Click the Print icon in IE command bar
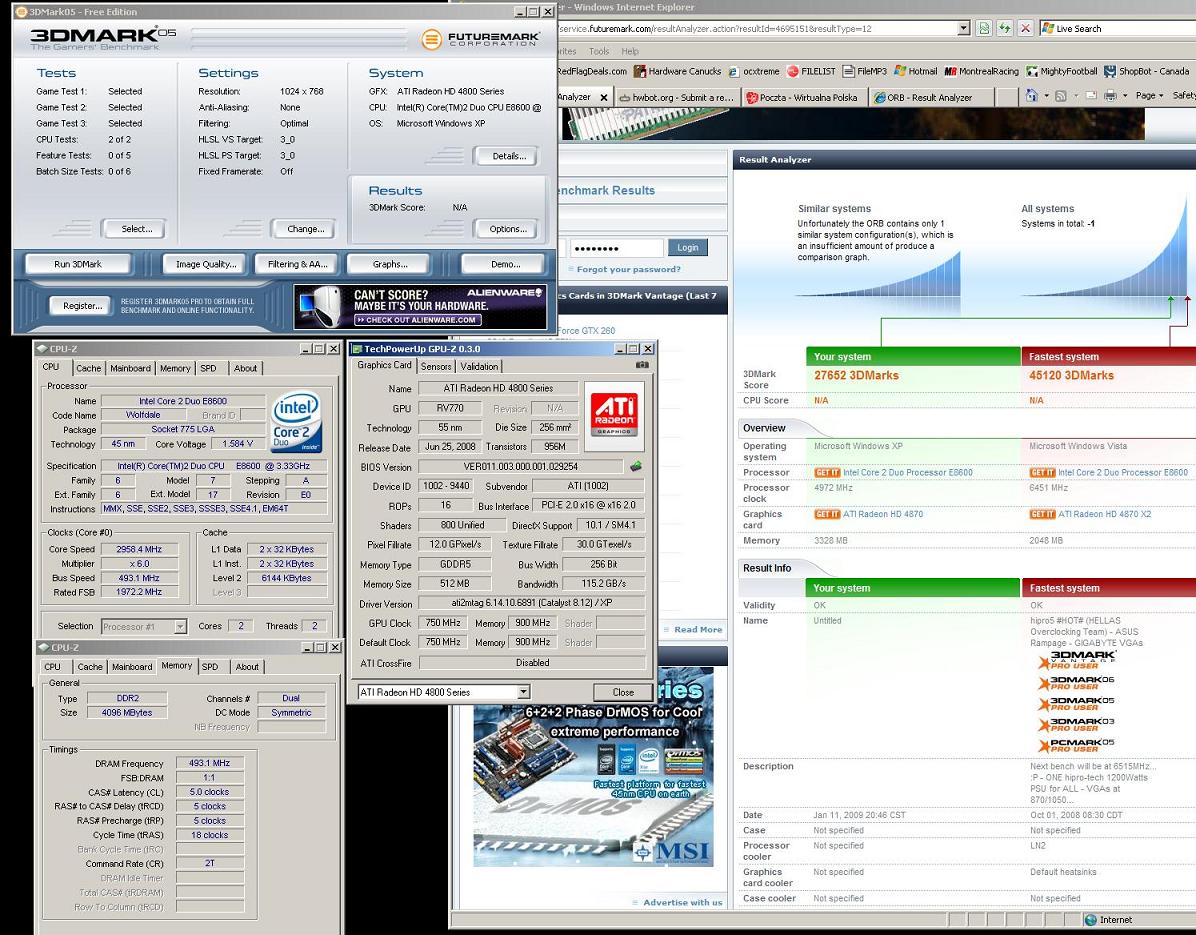This screenshot has width=1196, height=935. 1110,95
